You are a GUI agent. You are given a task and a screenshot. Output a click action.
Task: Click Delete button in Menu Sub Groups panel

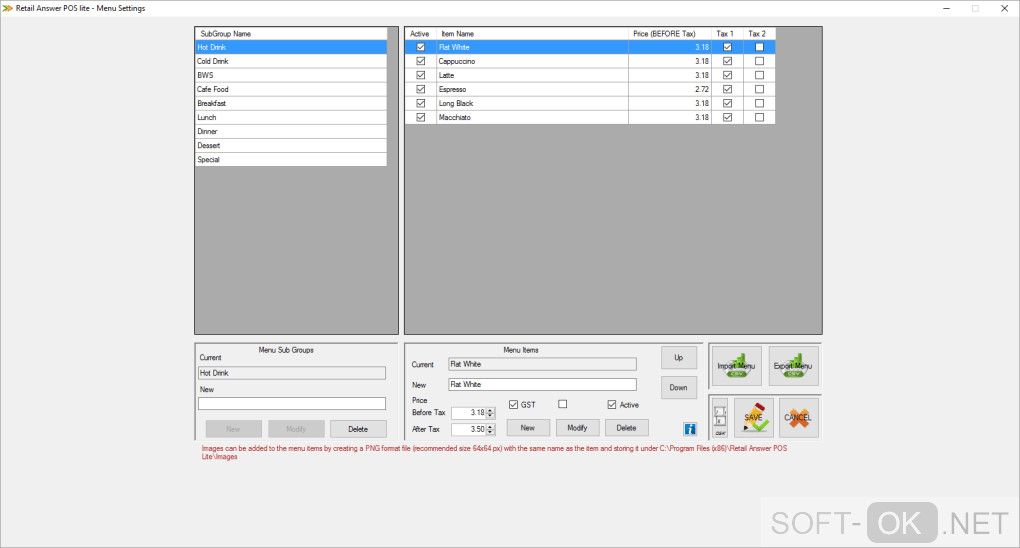[358, 429]
